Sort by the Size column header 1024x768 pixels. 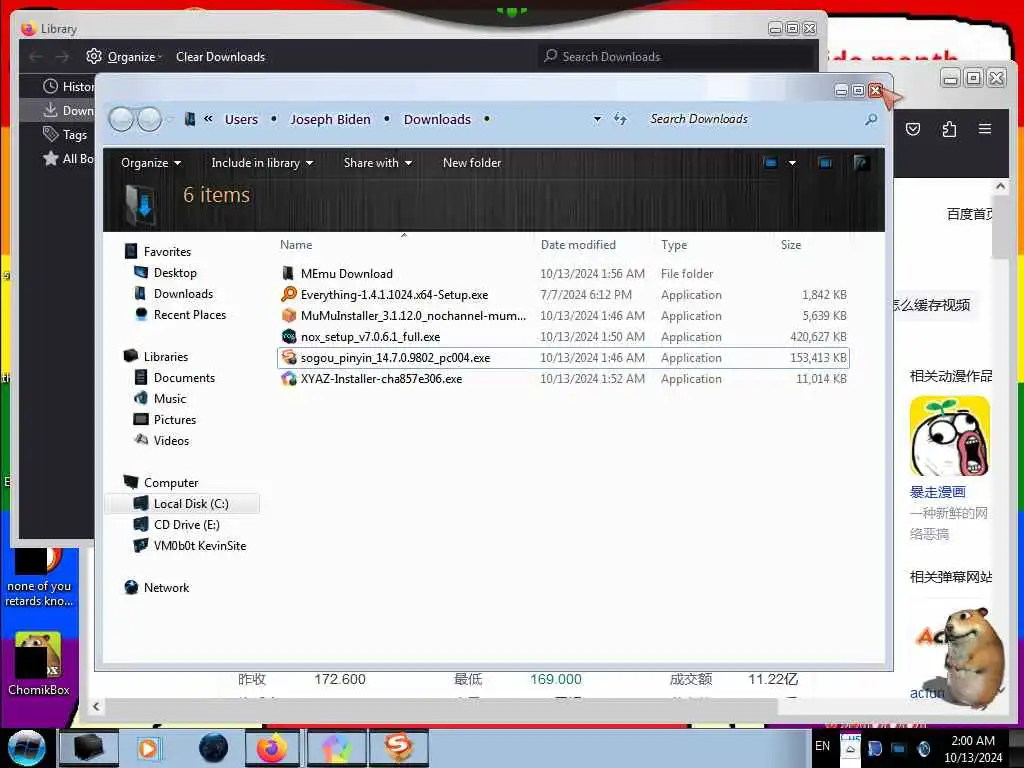tap(791, 245)
